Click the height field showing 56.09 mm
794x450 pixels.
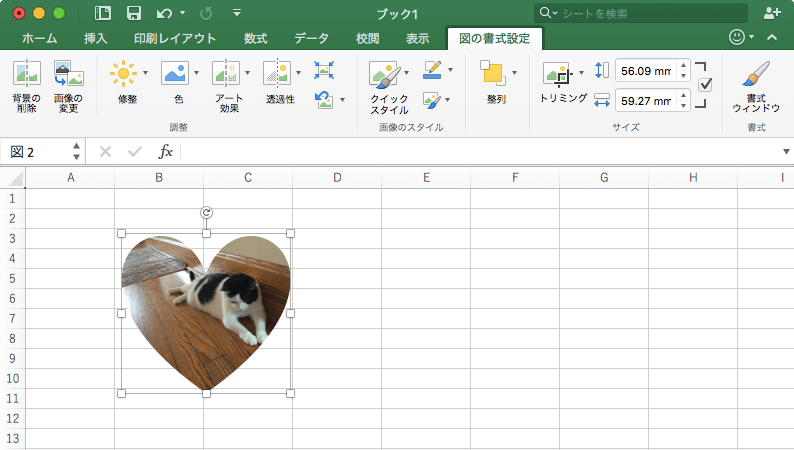coord(647,71)
